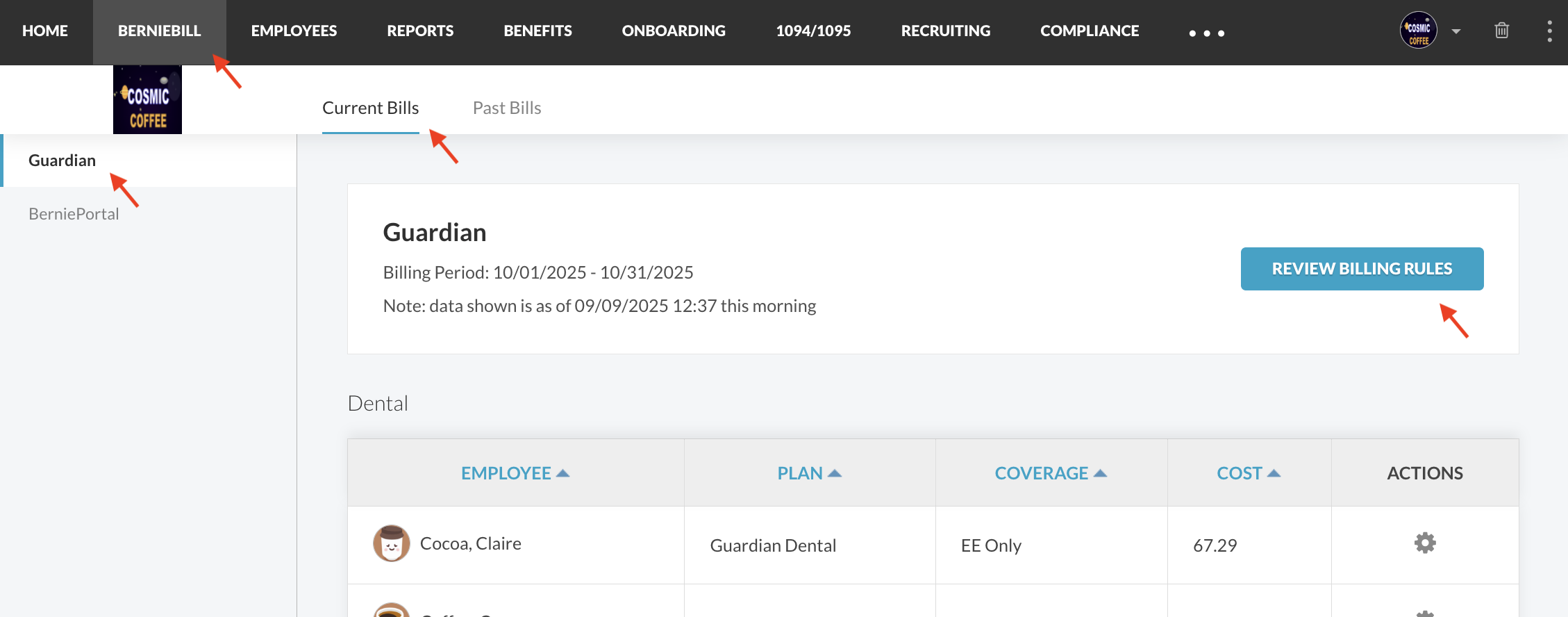Screen dimensions: 1568x617
Task: Sort table by Cost column
Action: click(1249, 473)
